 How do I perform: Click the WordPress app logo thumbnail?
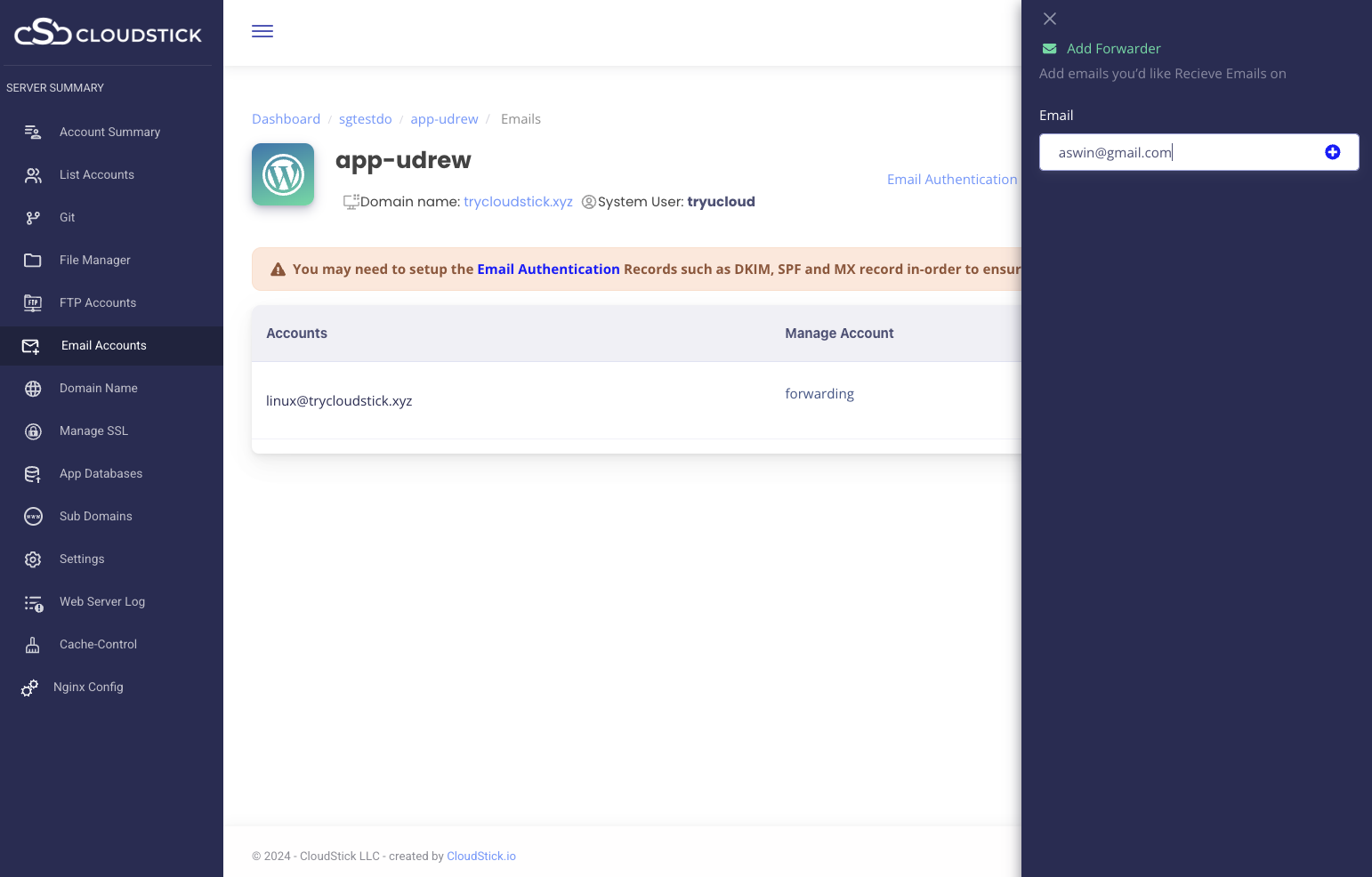pos(283,174)
